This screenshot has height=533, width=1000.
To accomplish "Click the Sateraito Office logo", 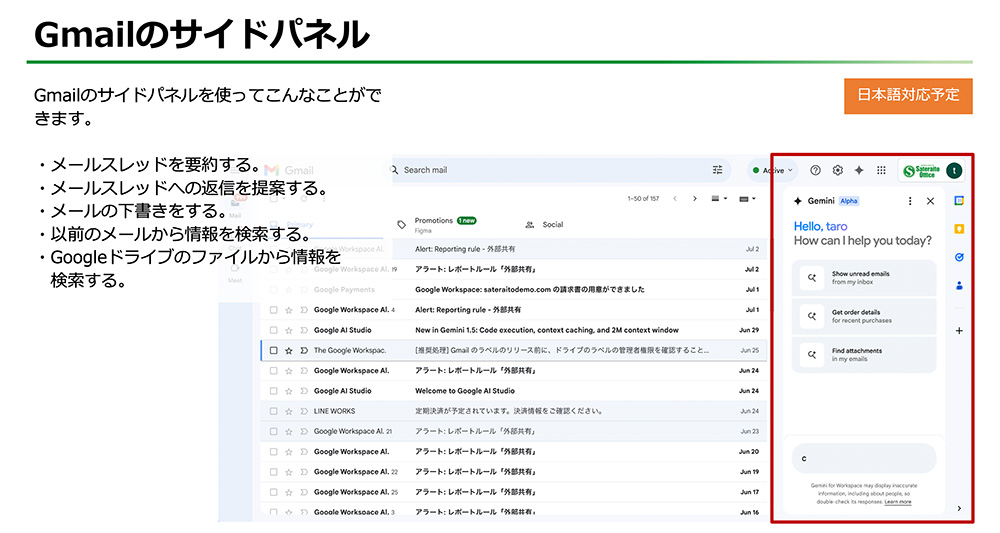I will click(x=922, y=170).
